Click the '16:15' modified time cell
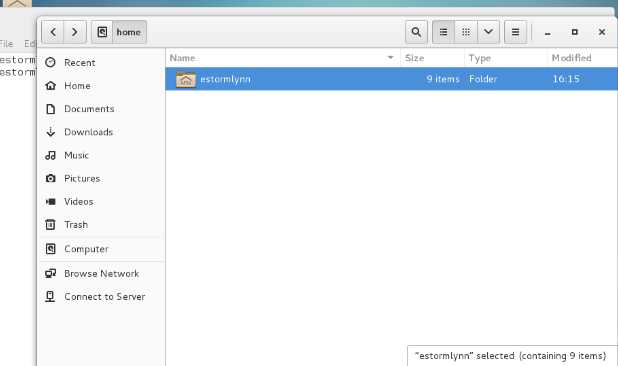This screenshot has width=618, height=366. point(566,79)
